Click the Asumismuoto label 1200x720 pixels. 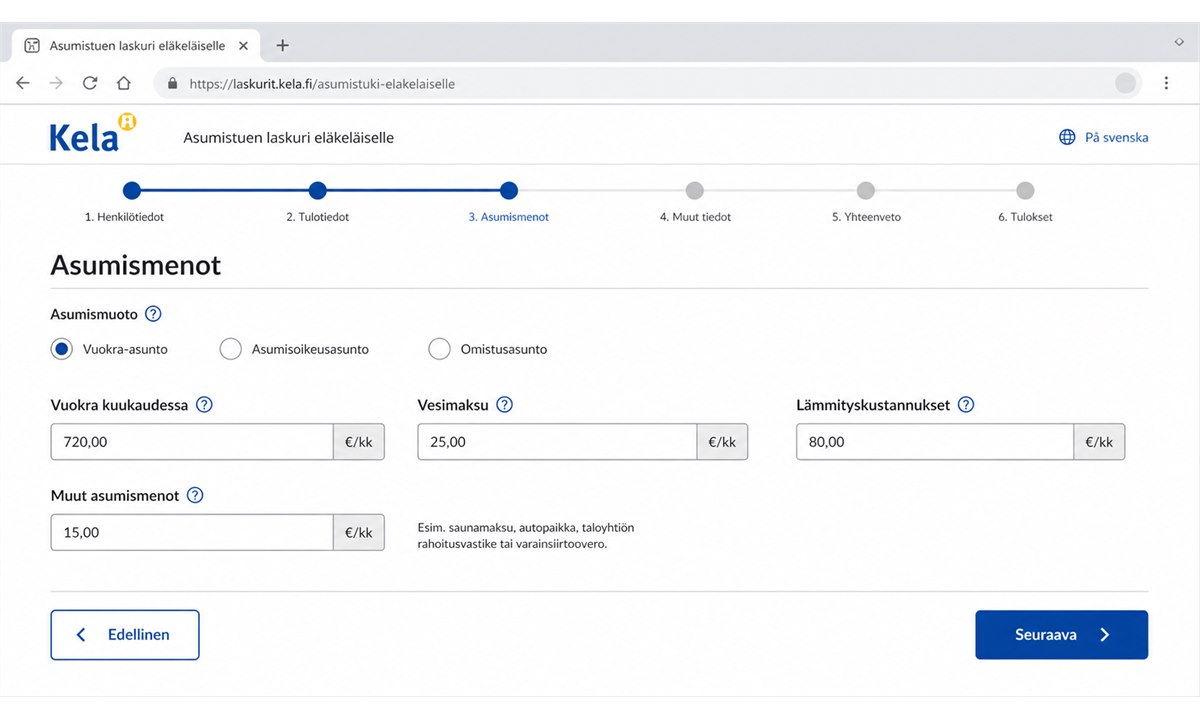(94, 314)
